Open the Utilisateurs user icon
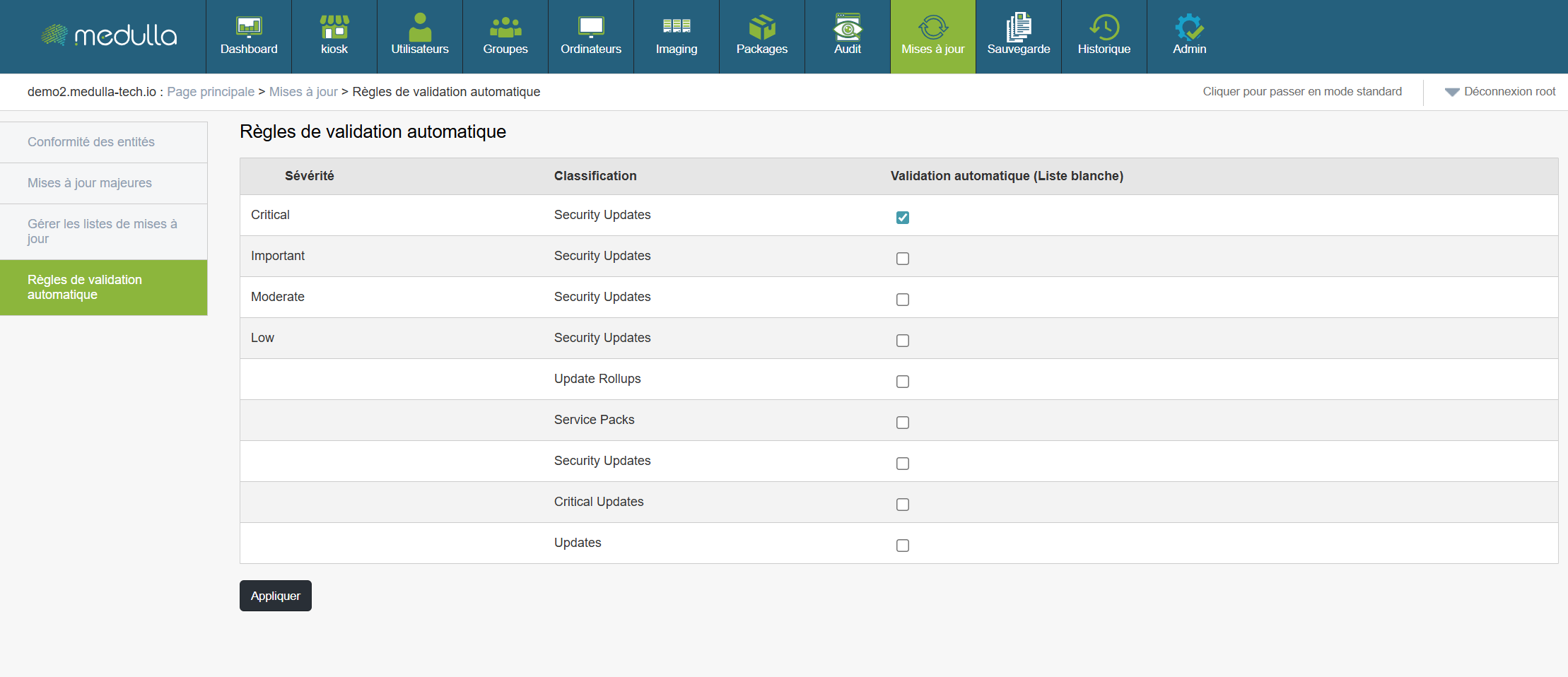The width and height of the screenshot is (1568, 677). tap(420, 28)
